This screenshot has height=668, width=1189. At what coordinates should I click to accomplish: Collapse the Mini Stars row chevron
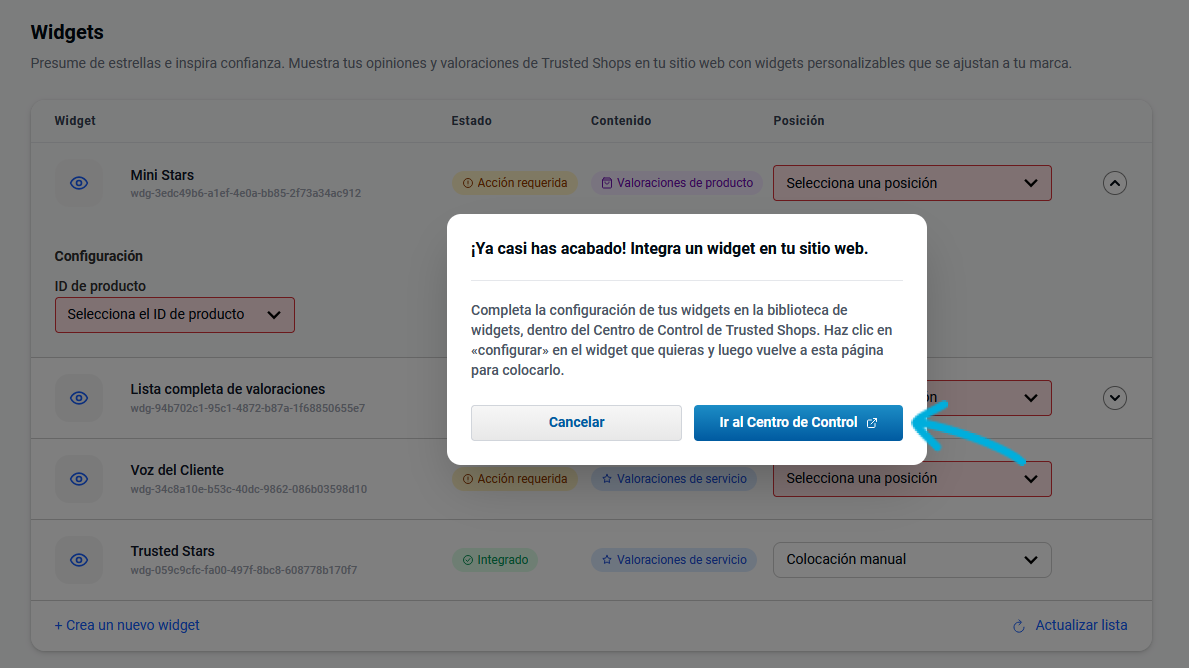point(1115,183)
